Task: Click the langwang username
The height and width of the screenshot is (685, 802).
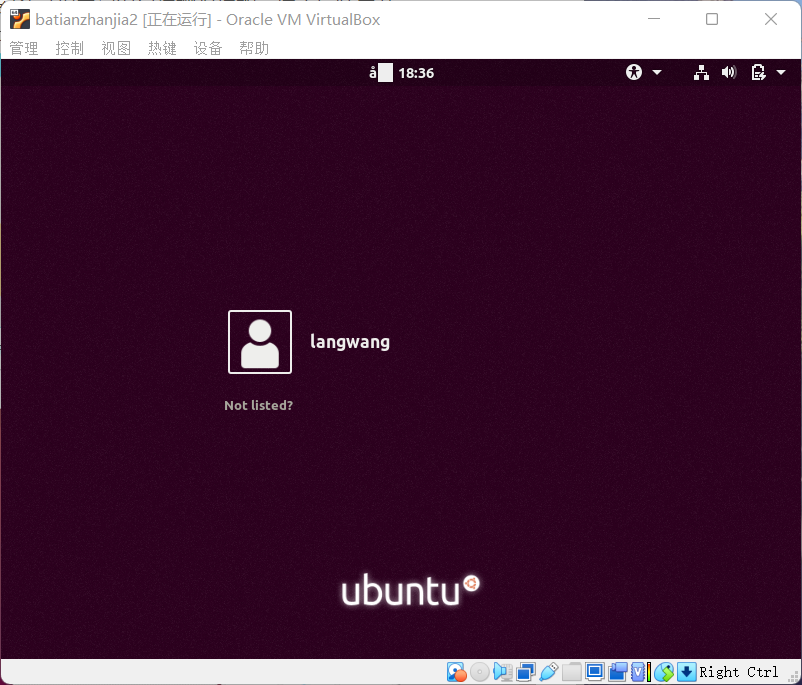Action: coord(350,342)
